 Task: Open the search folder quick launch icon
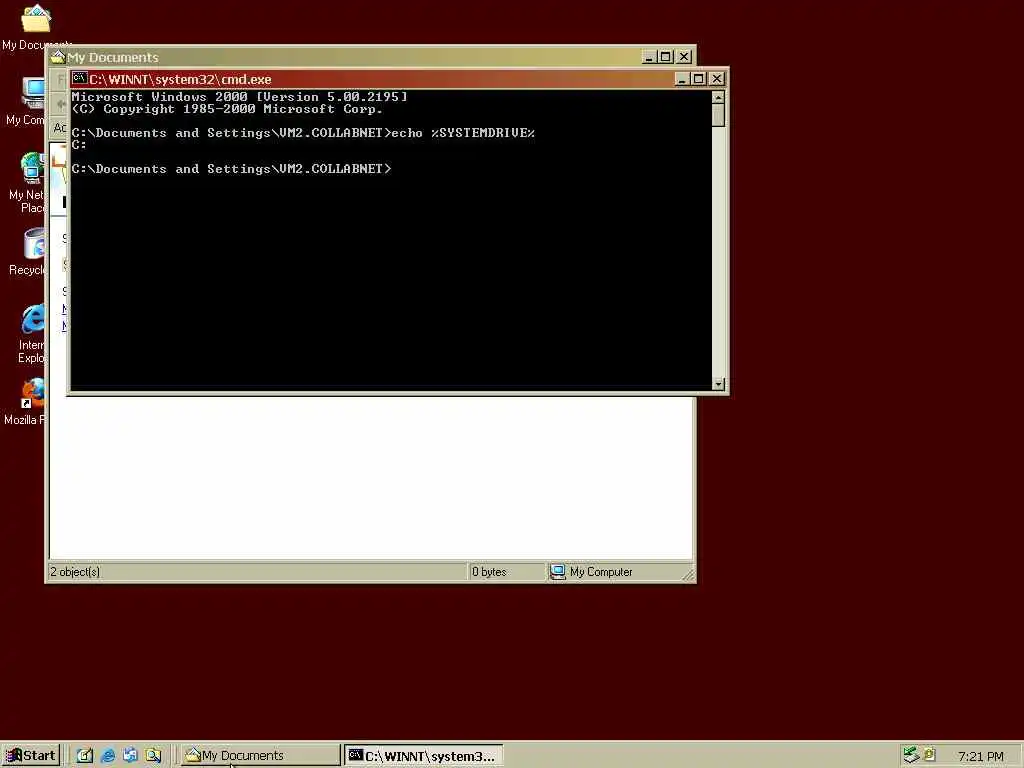(153, 756)
